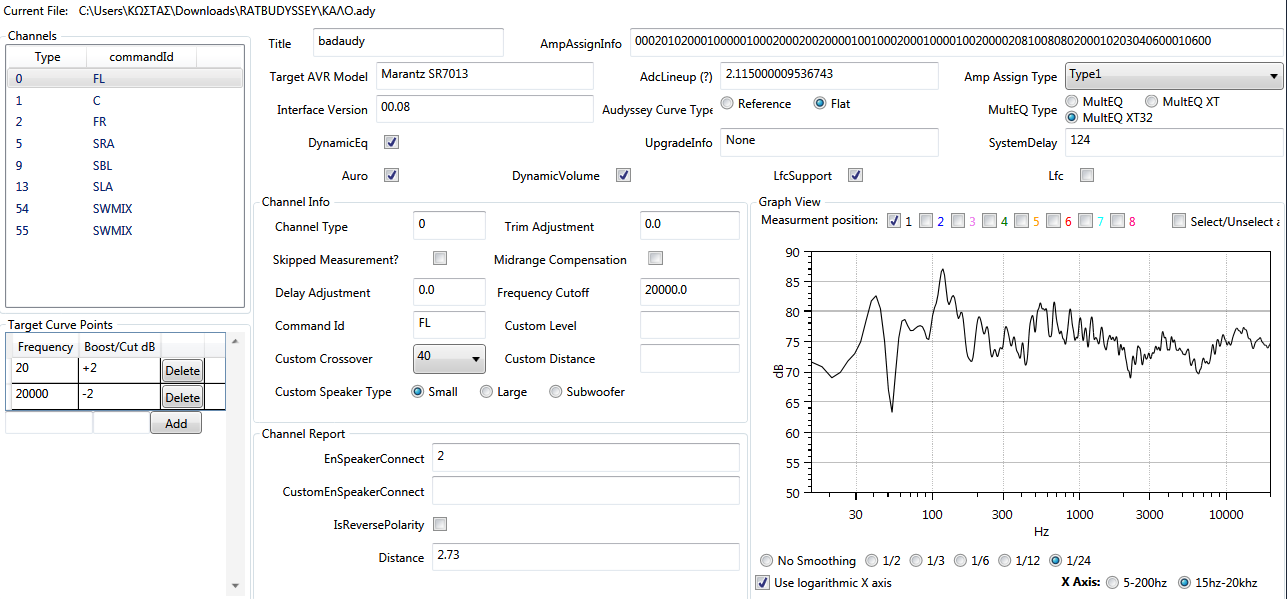Click the Title input field
1287x599 pixels.
(x=408, y=43)
